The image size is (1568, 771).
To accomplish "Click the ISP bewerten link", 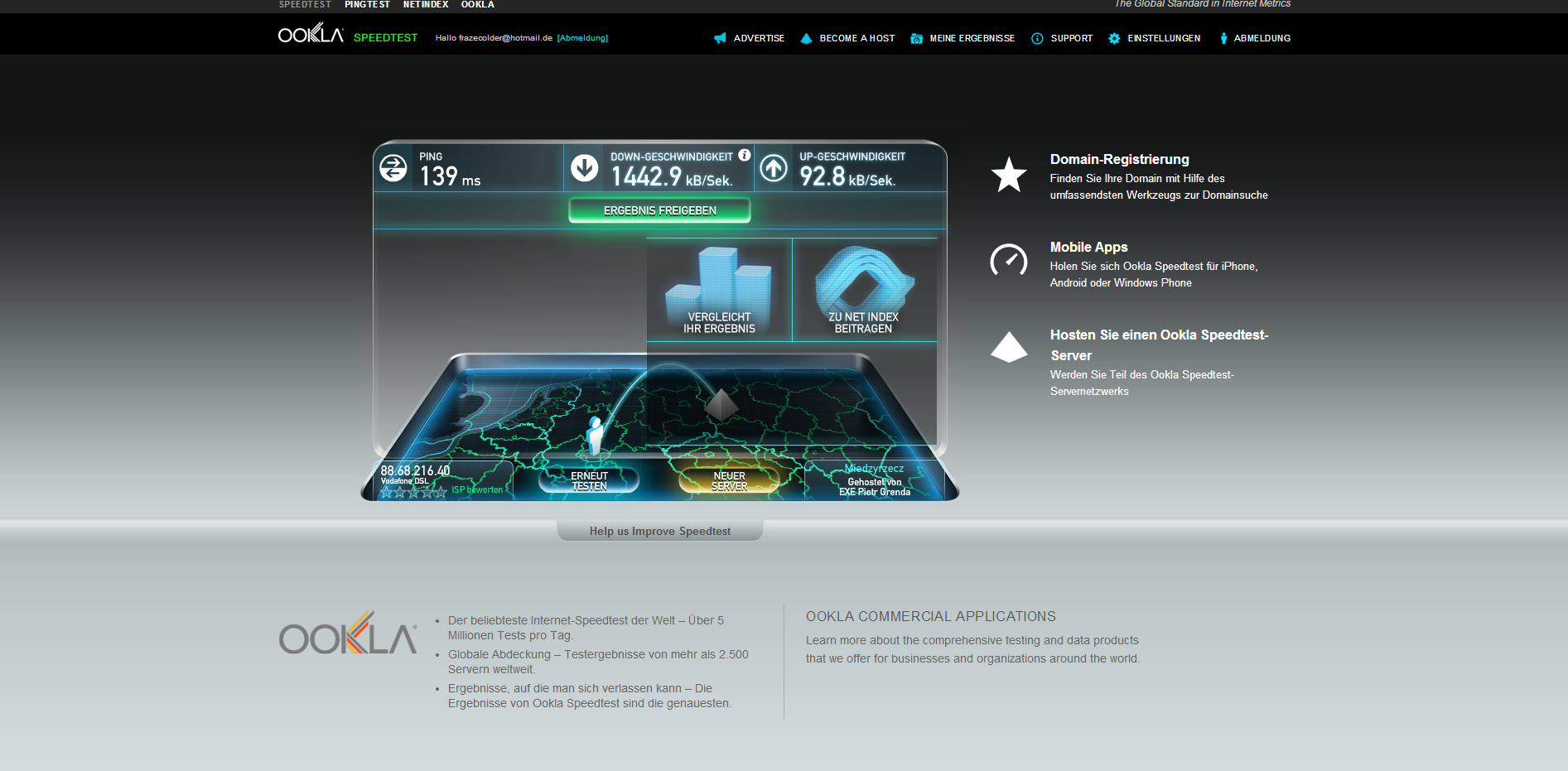I will pyautogui.click(x=477, y=489).
